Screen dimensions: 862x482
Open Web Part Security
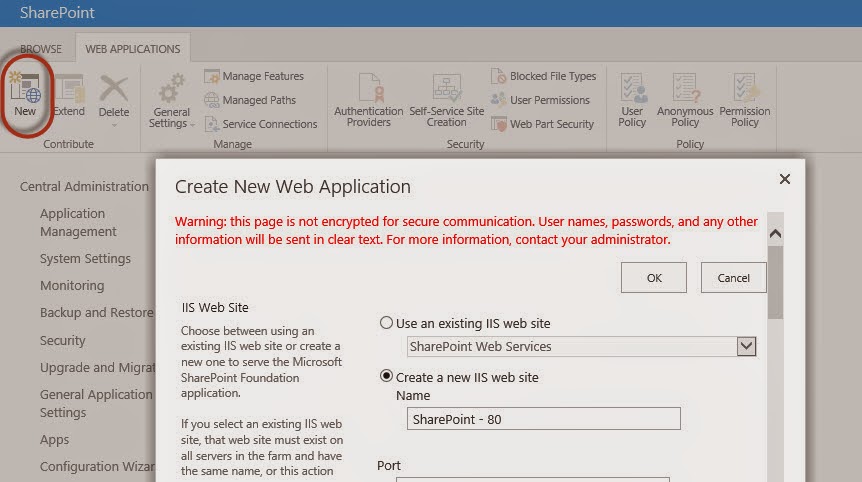542,124
